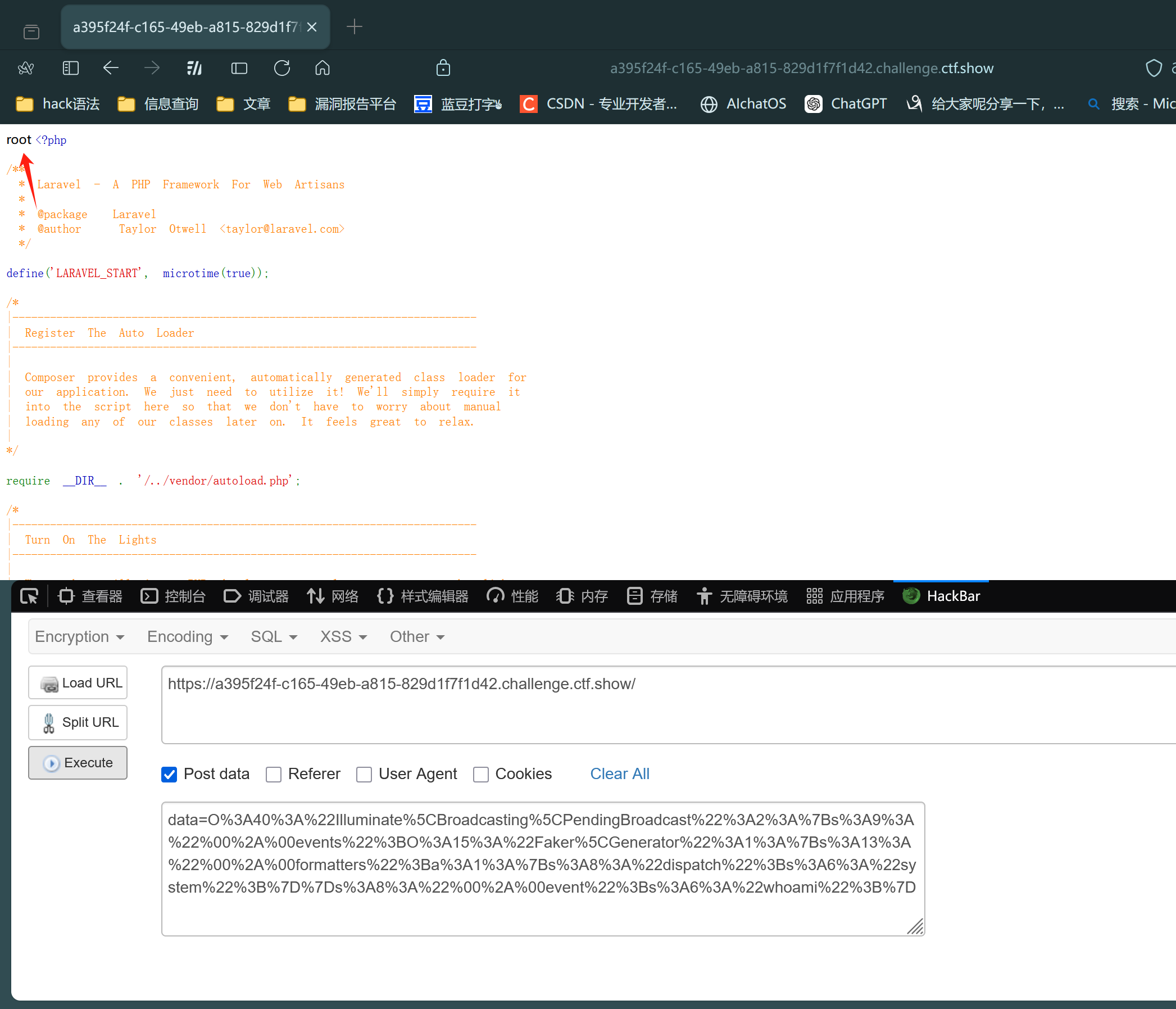Open the 网络 network devtools tab
The height and width of the screenshot is (1009, 1176).
tap(333, 596)
